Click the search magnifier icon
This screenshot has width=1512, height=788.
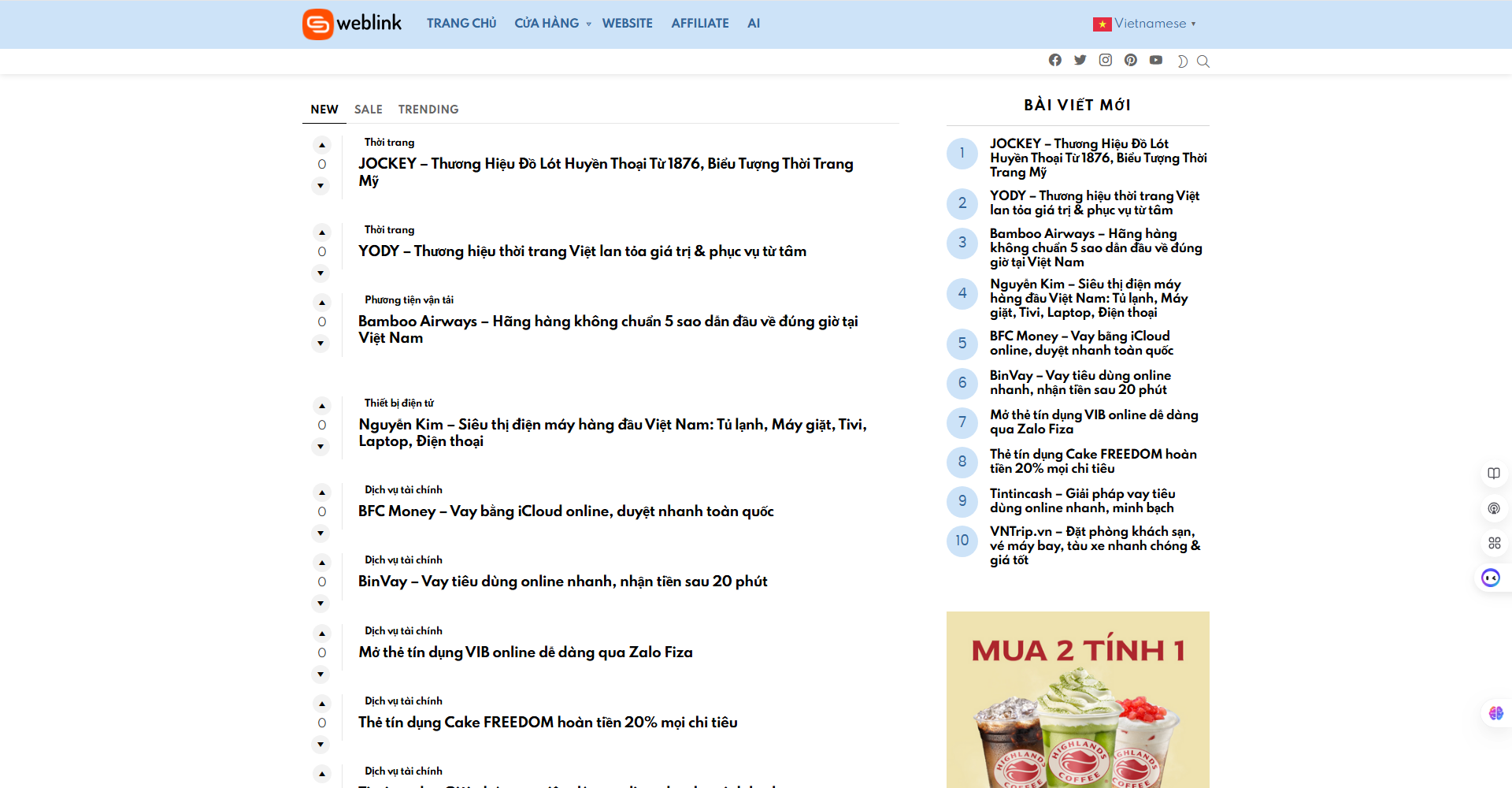click(x=1203, y=61)
